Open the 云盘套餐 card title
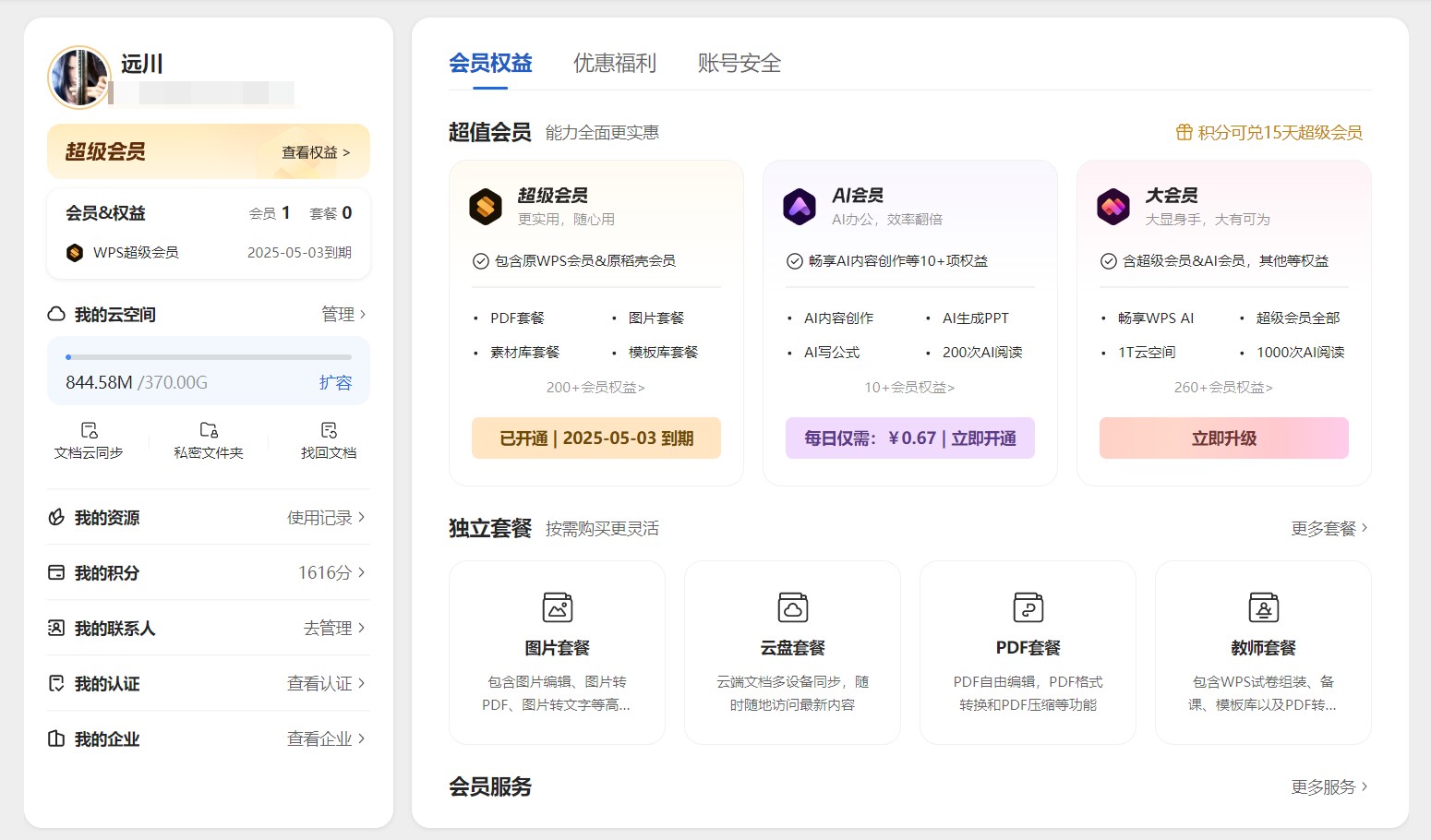 793,648
